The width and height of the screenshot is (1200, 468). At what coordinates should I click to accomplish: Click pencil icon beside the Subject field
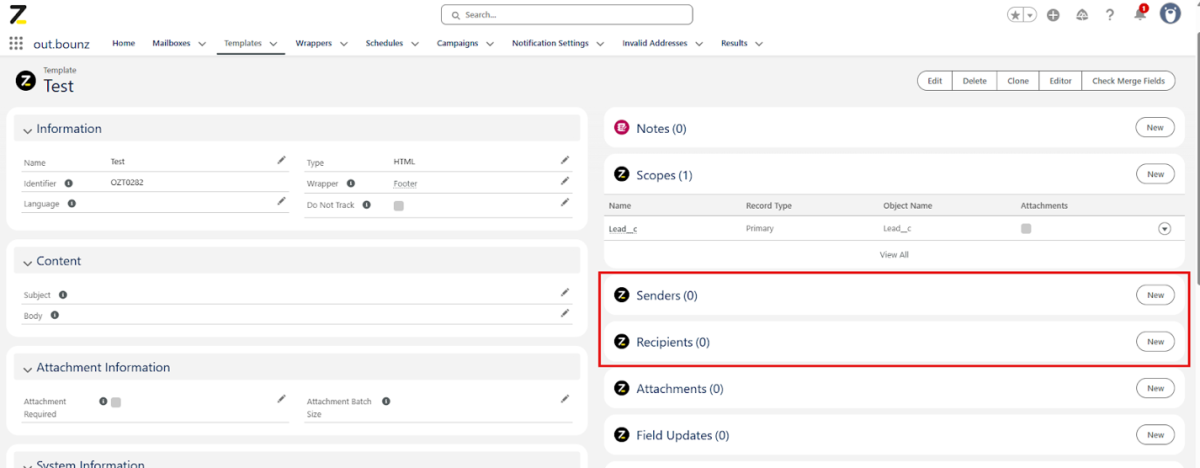tap(565, 293)
